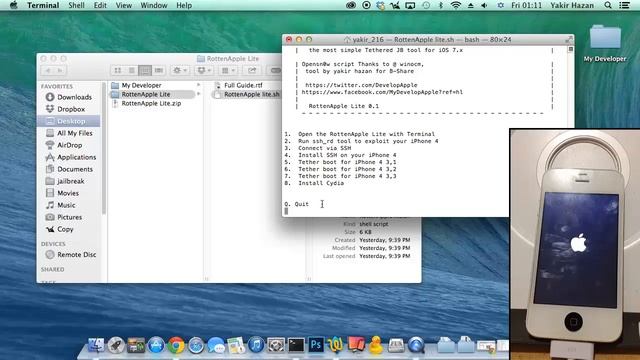The image size is (640, 360).
Task: Switch Finder to Cover Flow view
Action: (x=158, y=71)
